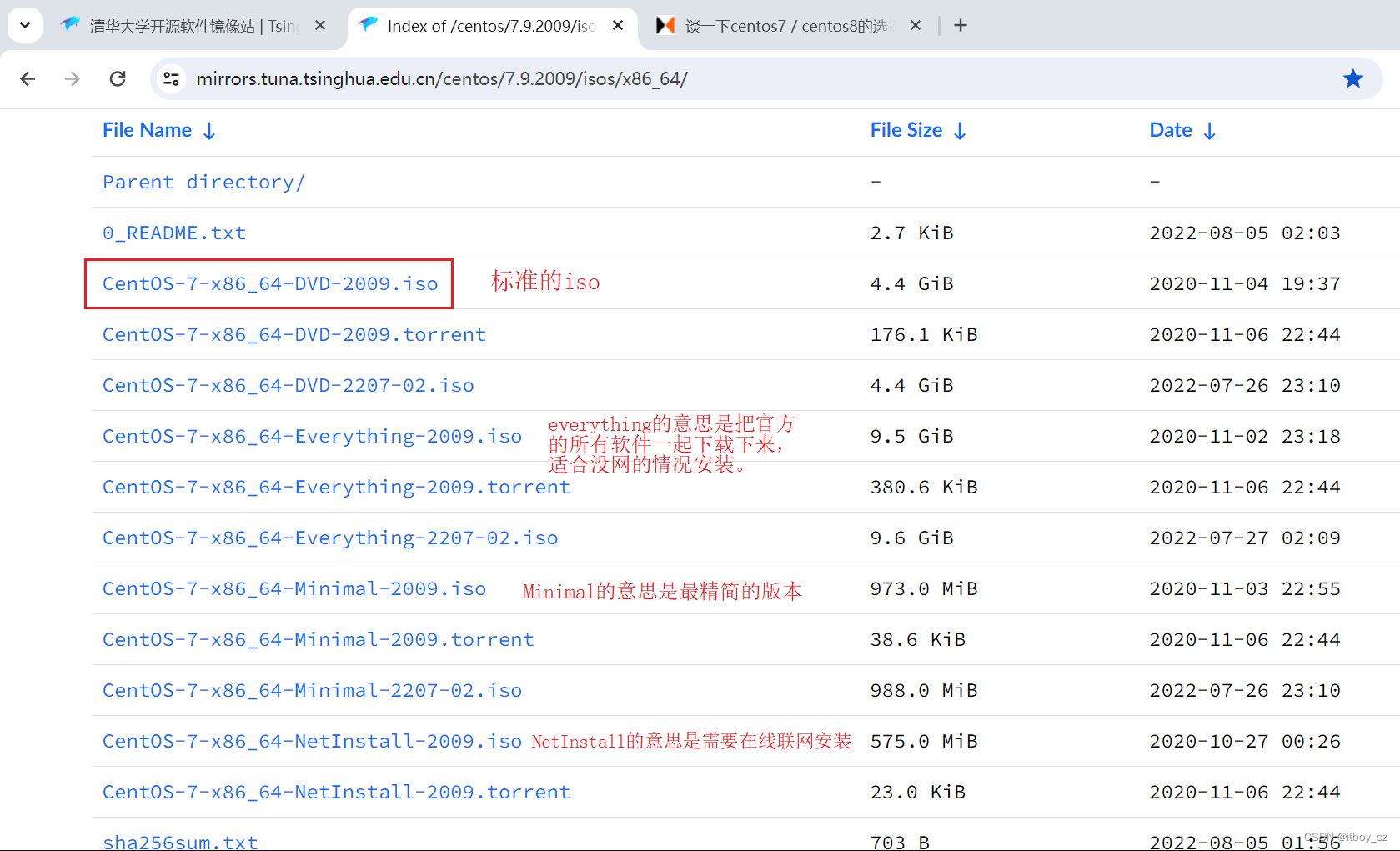The height and width of the screenshot is (851, 1400).
Task: Close the Tsinghua mirror site tab
Action: [x=320, y=26]
